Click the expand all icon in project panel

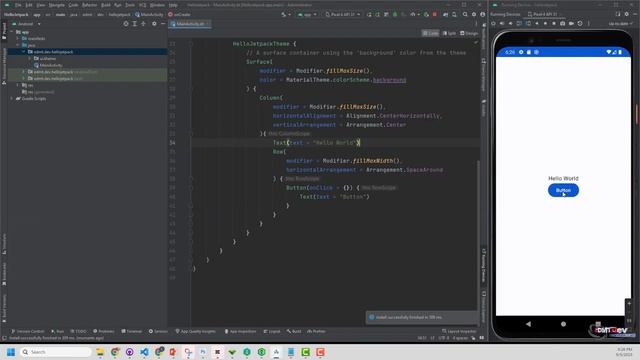134,24
